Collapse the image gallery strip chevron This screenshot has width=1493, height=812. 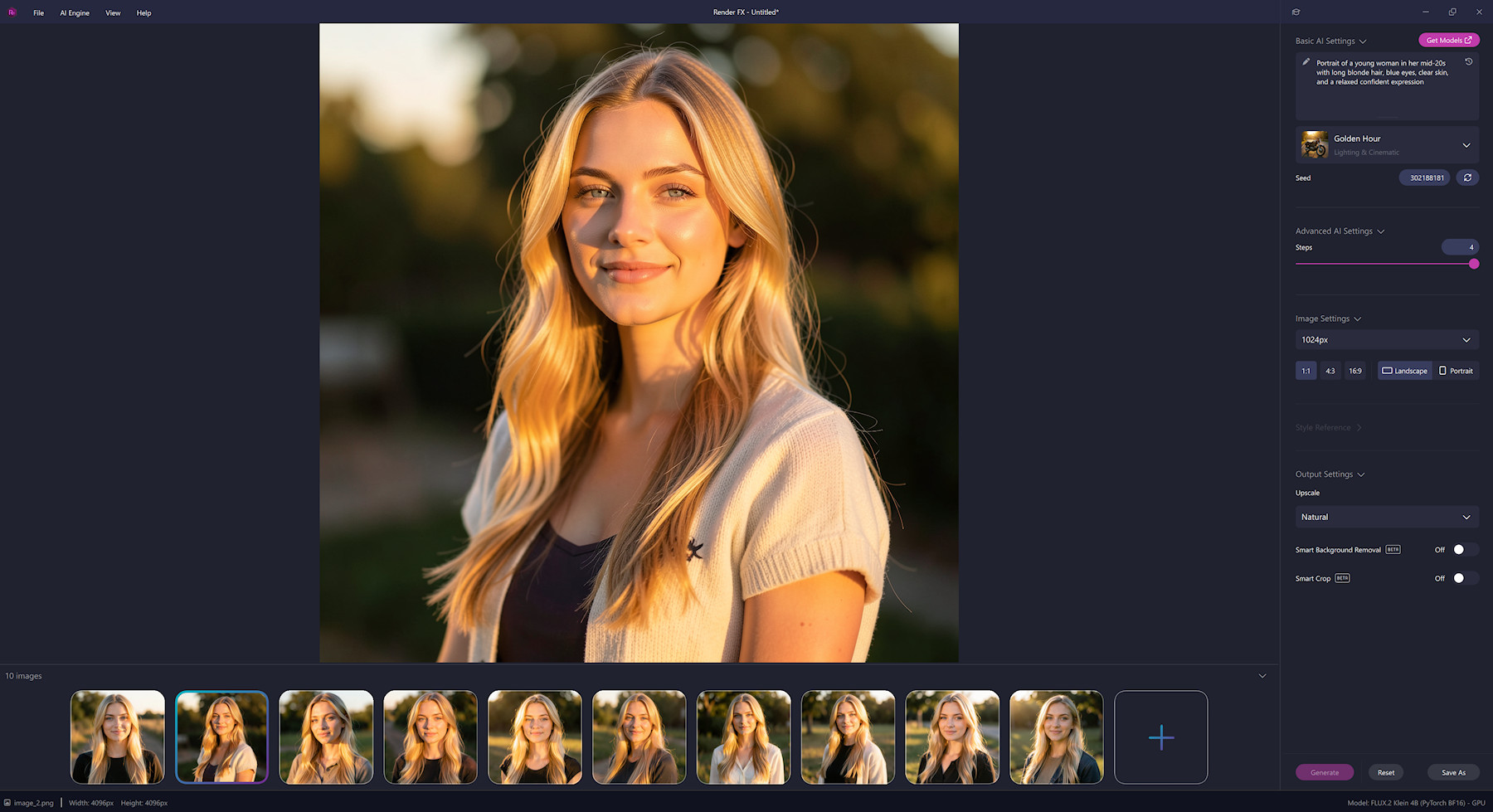coord(1262,676)
